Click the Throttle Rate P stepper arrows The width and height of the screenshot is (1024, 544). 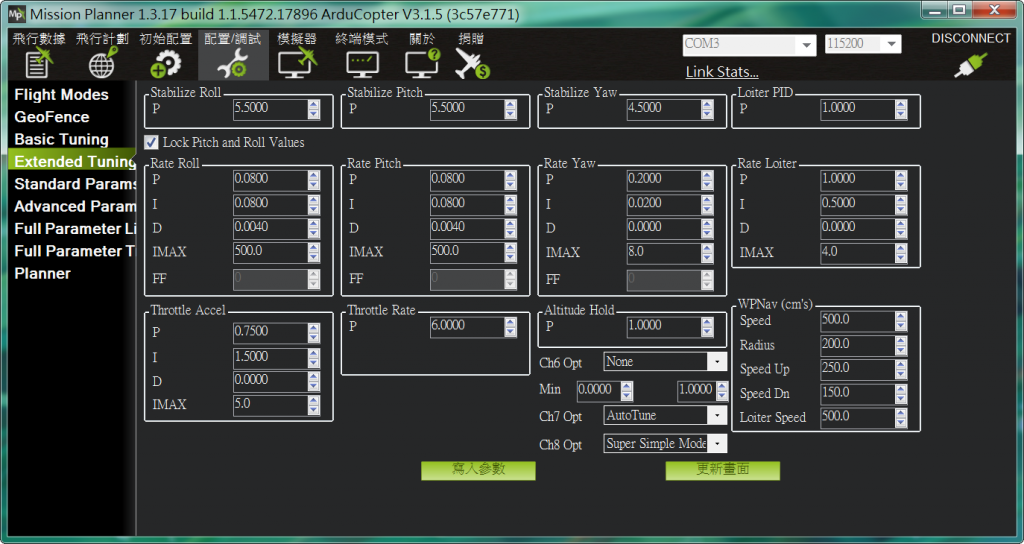pos(511,327)
